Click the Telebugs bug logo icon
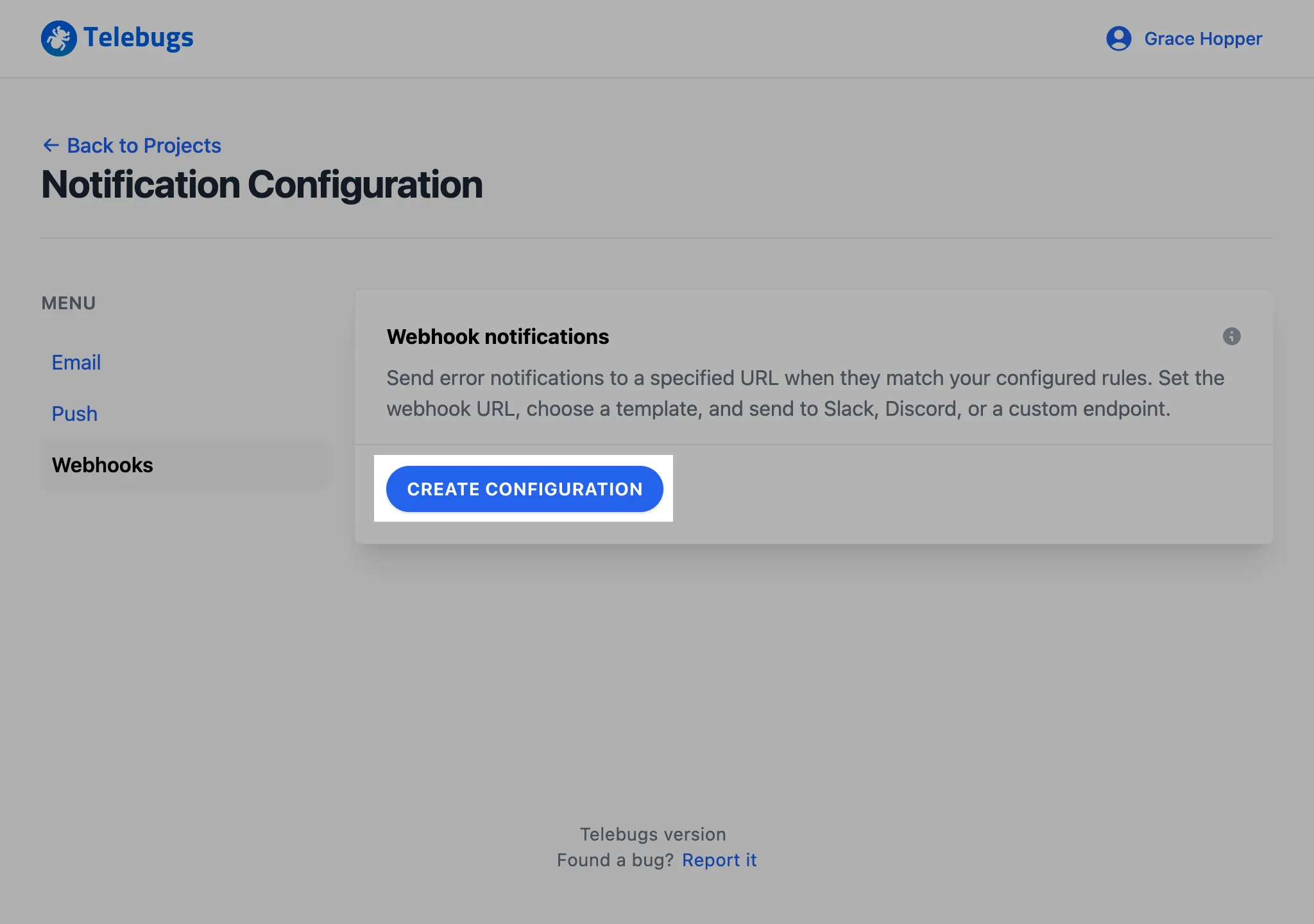The height and width of the screenshot is (924, 1314). point(58,38)
